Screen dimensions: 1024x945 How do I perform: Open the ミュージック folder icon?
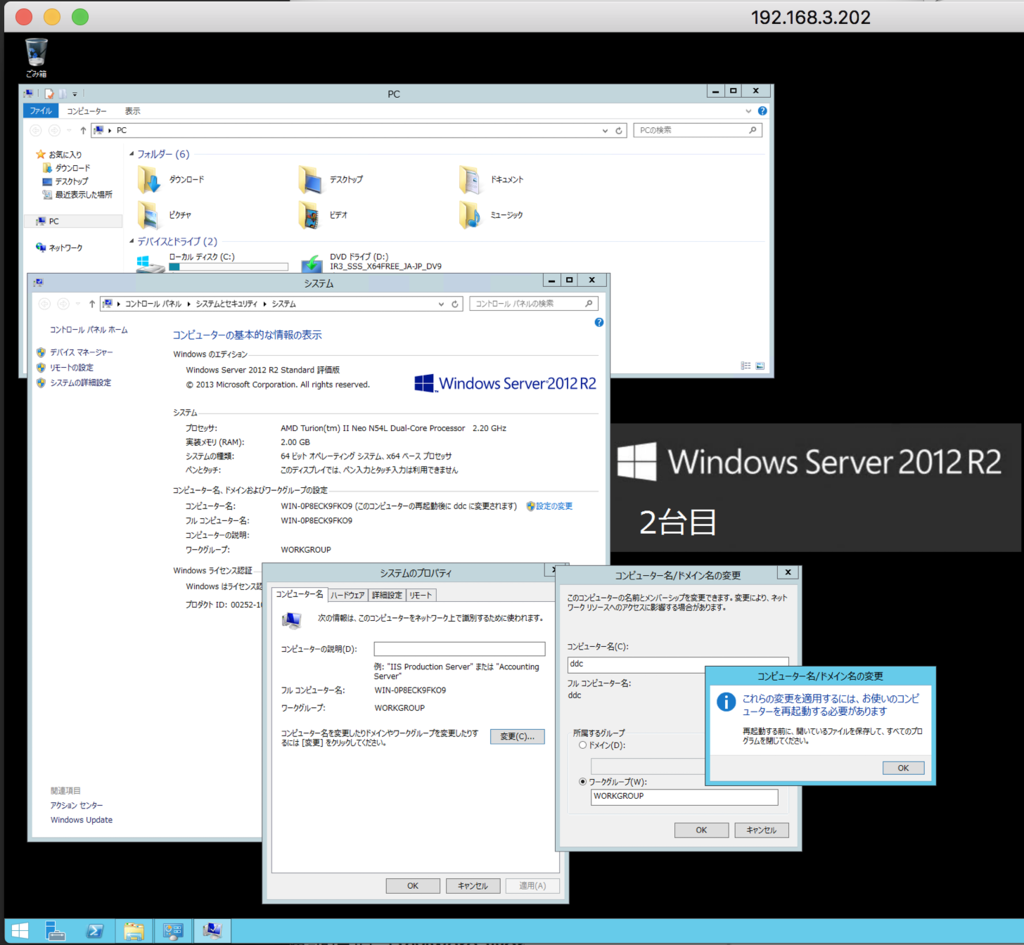pos(470,215)
